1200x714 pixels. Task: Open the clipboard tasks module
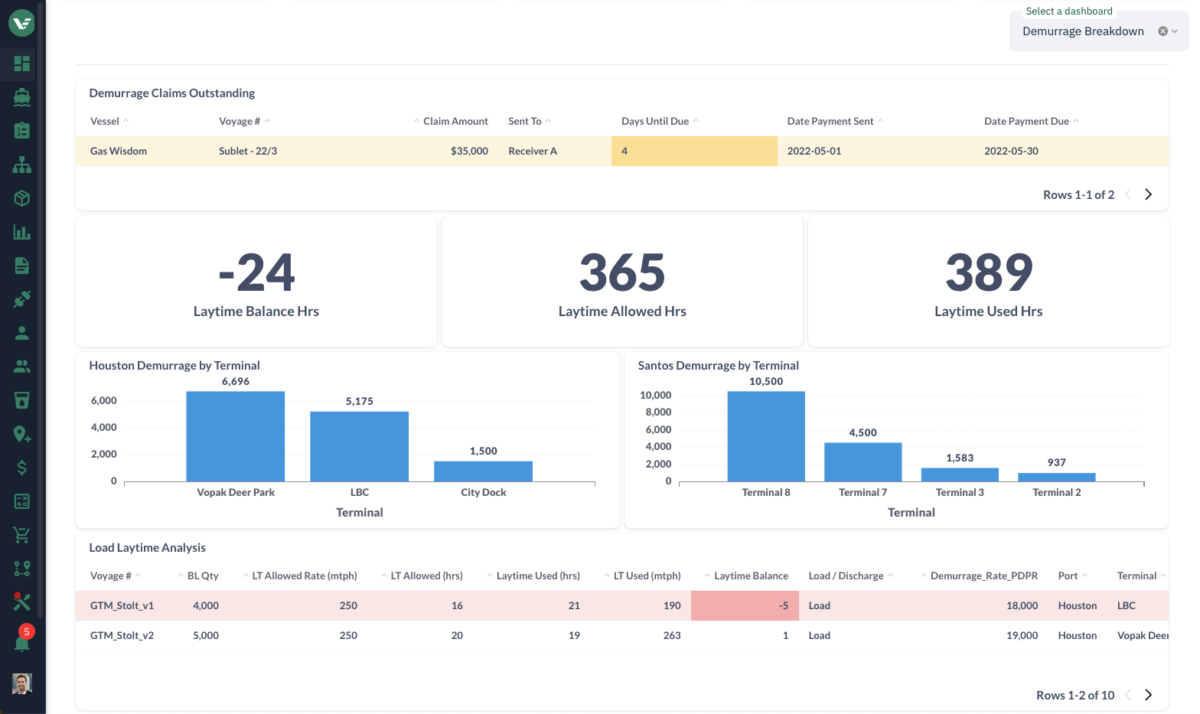tap(21, 130)
